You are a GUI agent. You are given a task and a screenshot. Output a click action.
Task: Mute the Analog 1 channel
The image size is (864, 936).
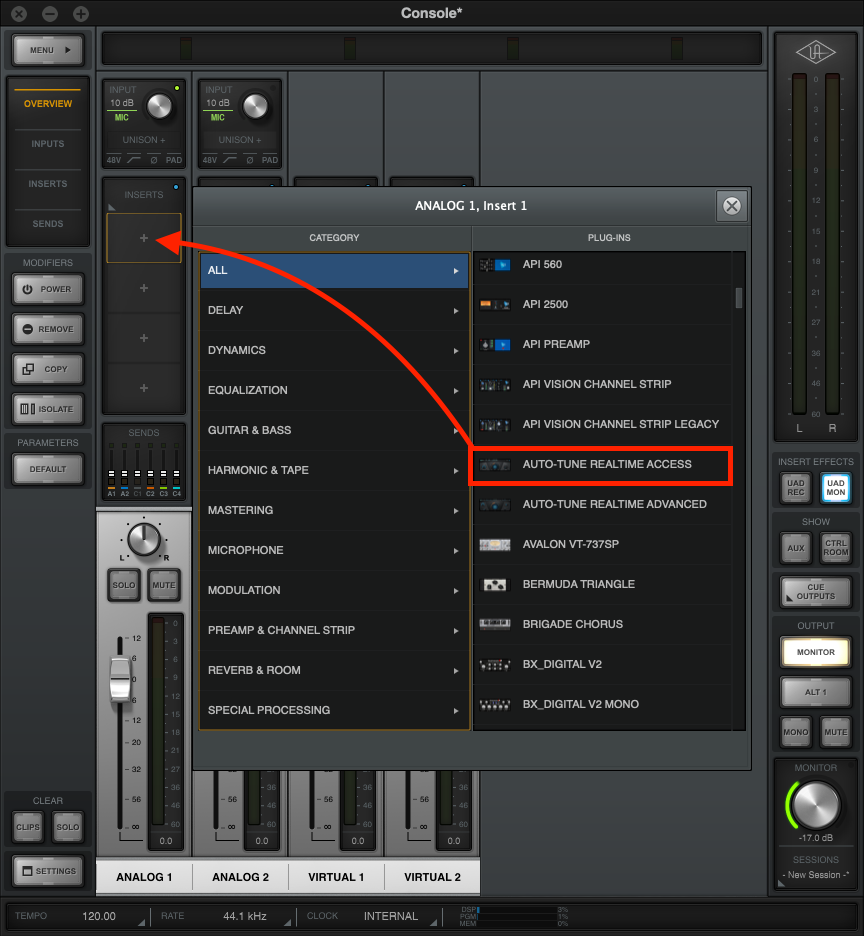pos(164,585)
